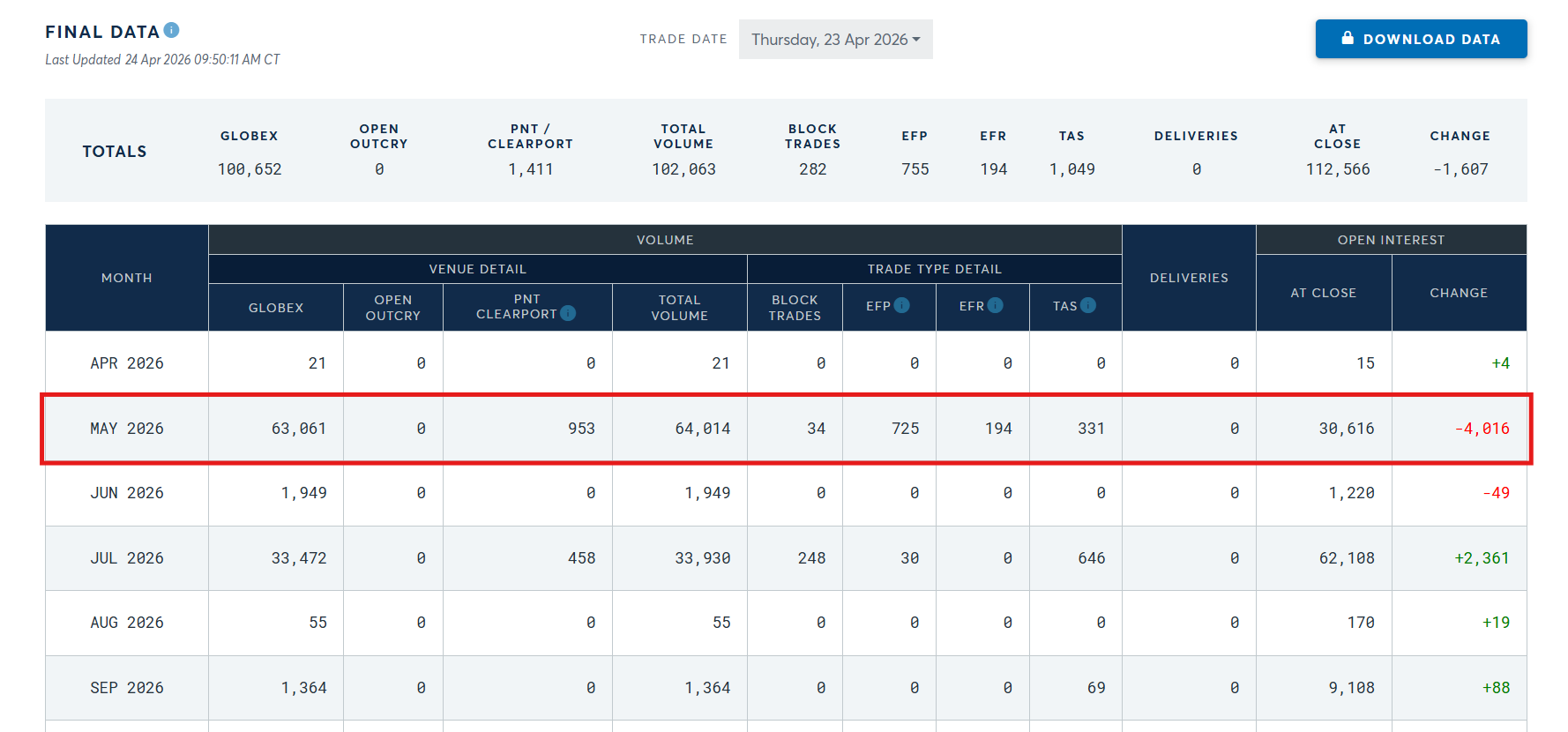Click the PNT Clearport column info icon
Image resolution: width=1568 pixels, height=732 pixels.
pos(568,313)
